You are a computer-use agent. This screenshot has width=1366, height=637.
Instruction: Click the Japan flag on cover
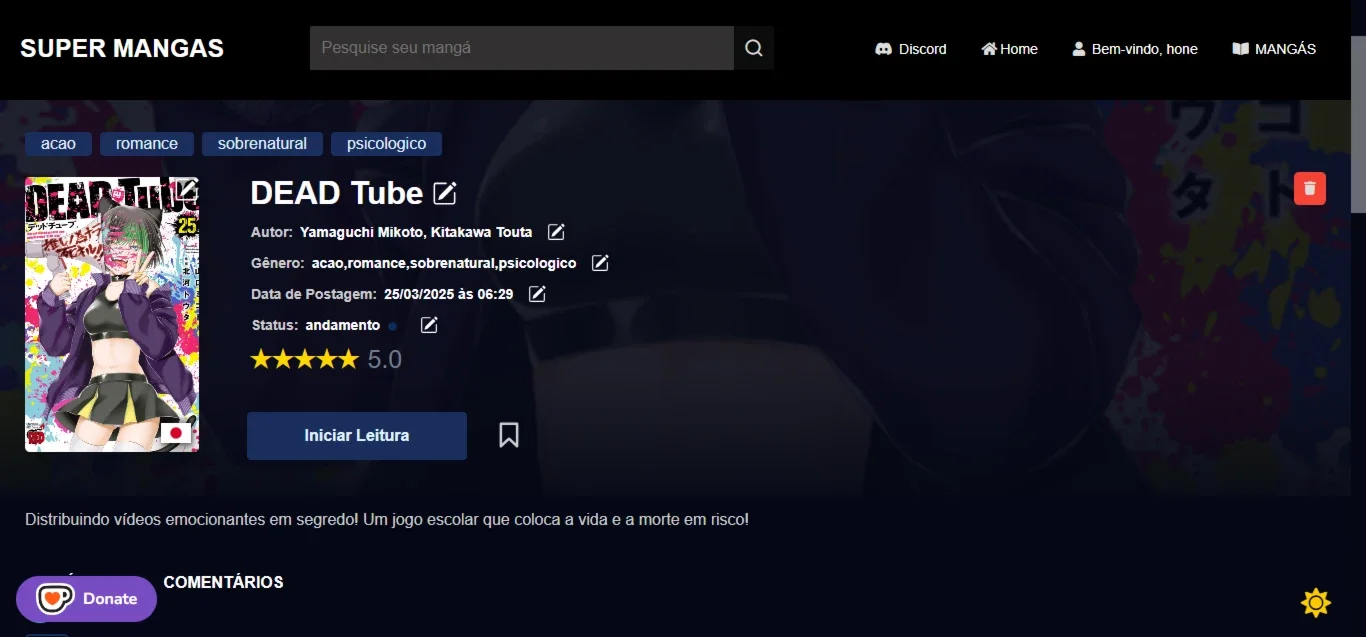click(176, 433)
